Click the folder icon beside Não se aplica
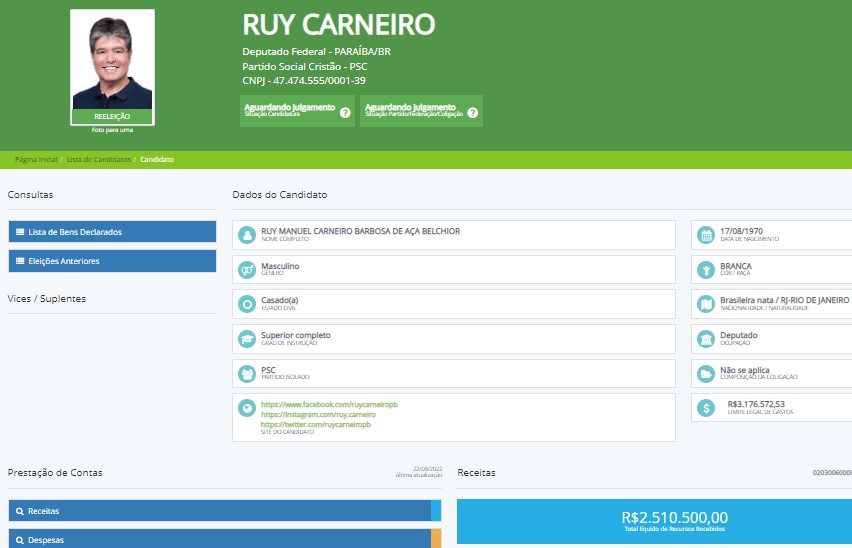Image resolution: width=852 pixels, height=548 pixels. (x=706, y=374)
